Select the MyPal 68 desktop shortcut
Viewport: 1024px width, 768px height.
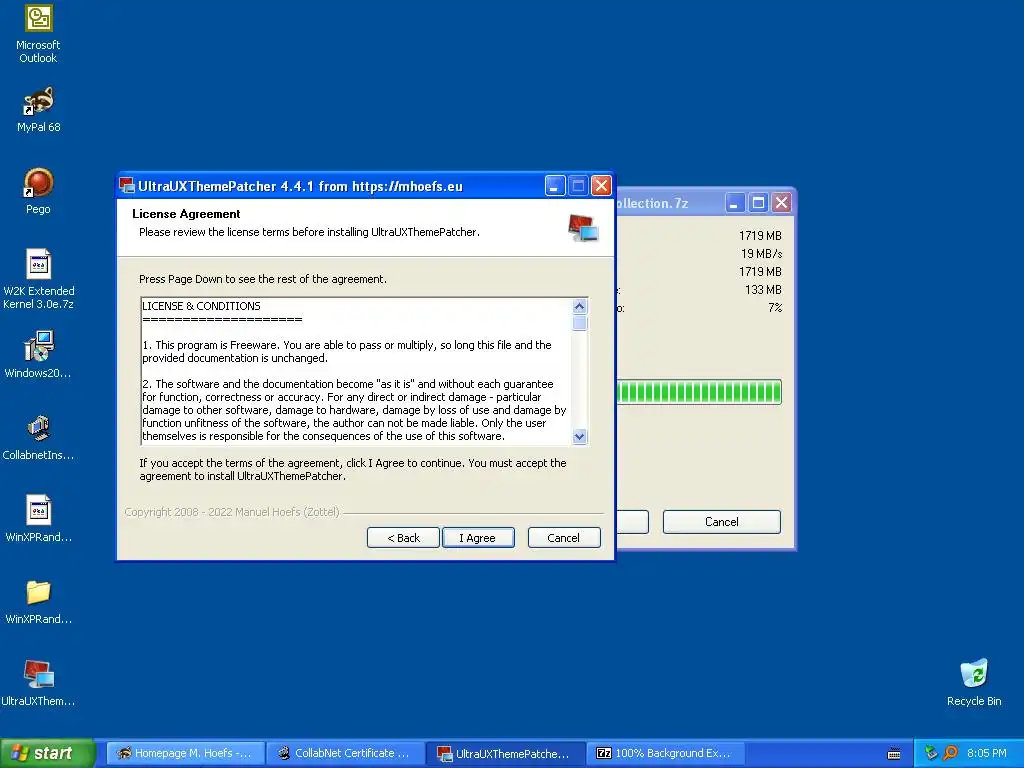click(39, 110)
